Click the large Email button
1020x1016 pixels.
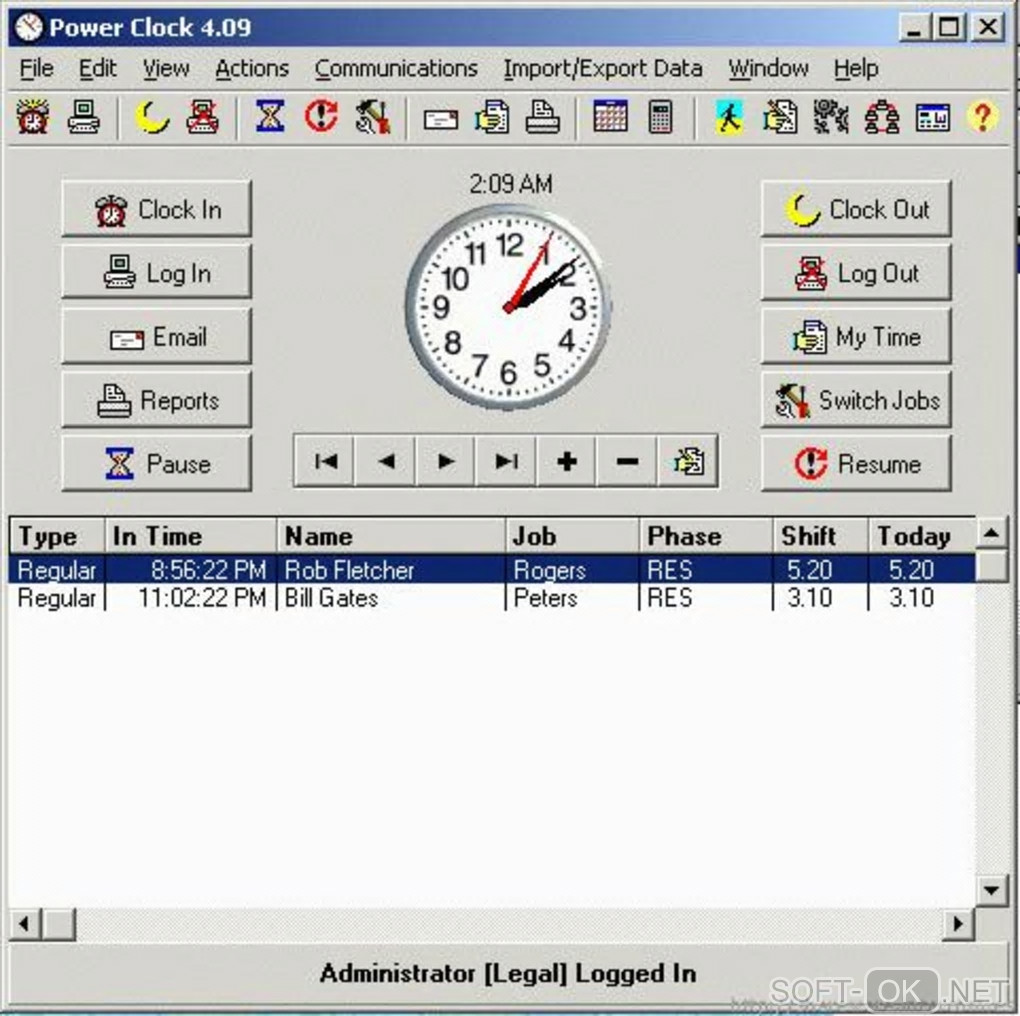(156, 336)
